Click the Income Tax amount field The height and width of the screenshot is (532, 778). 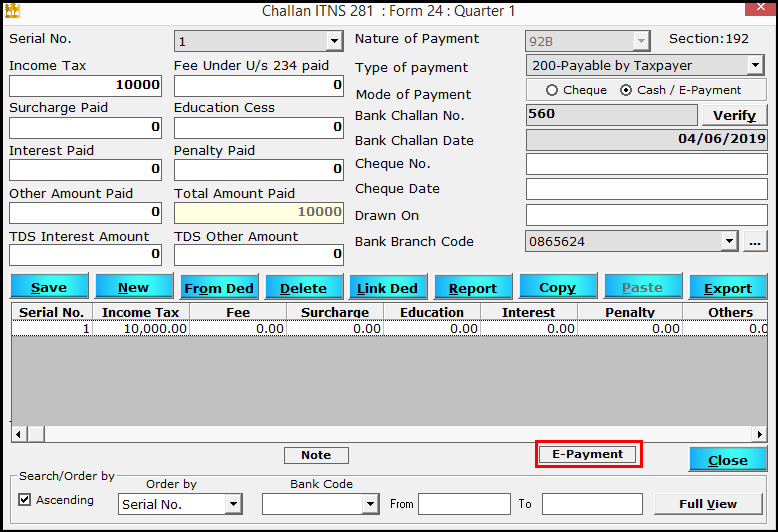(x=85, y=85)
